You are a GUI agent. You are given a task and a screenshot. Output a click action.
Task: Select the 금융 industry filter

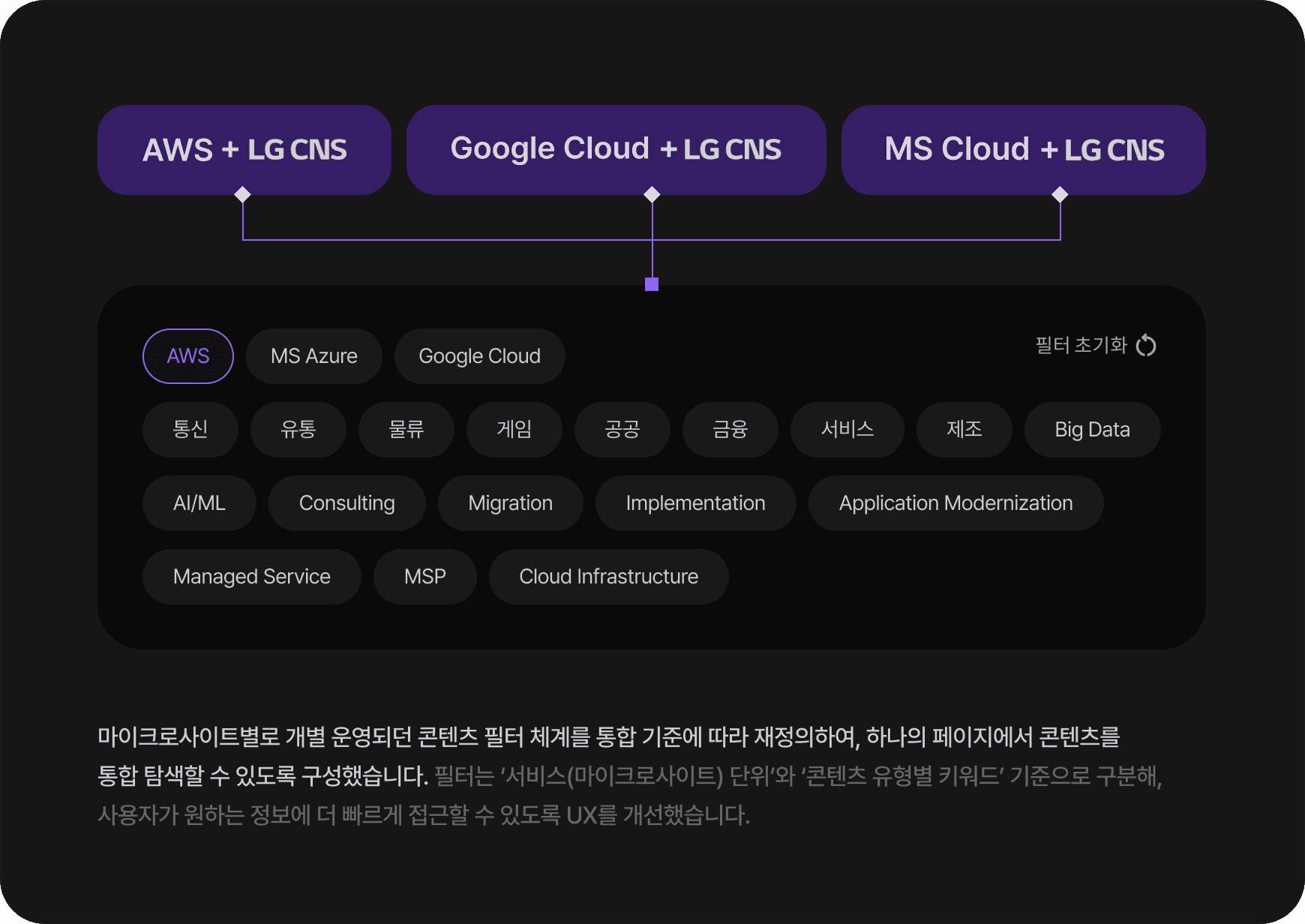730,430
